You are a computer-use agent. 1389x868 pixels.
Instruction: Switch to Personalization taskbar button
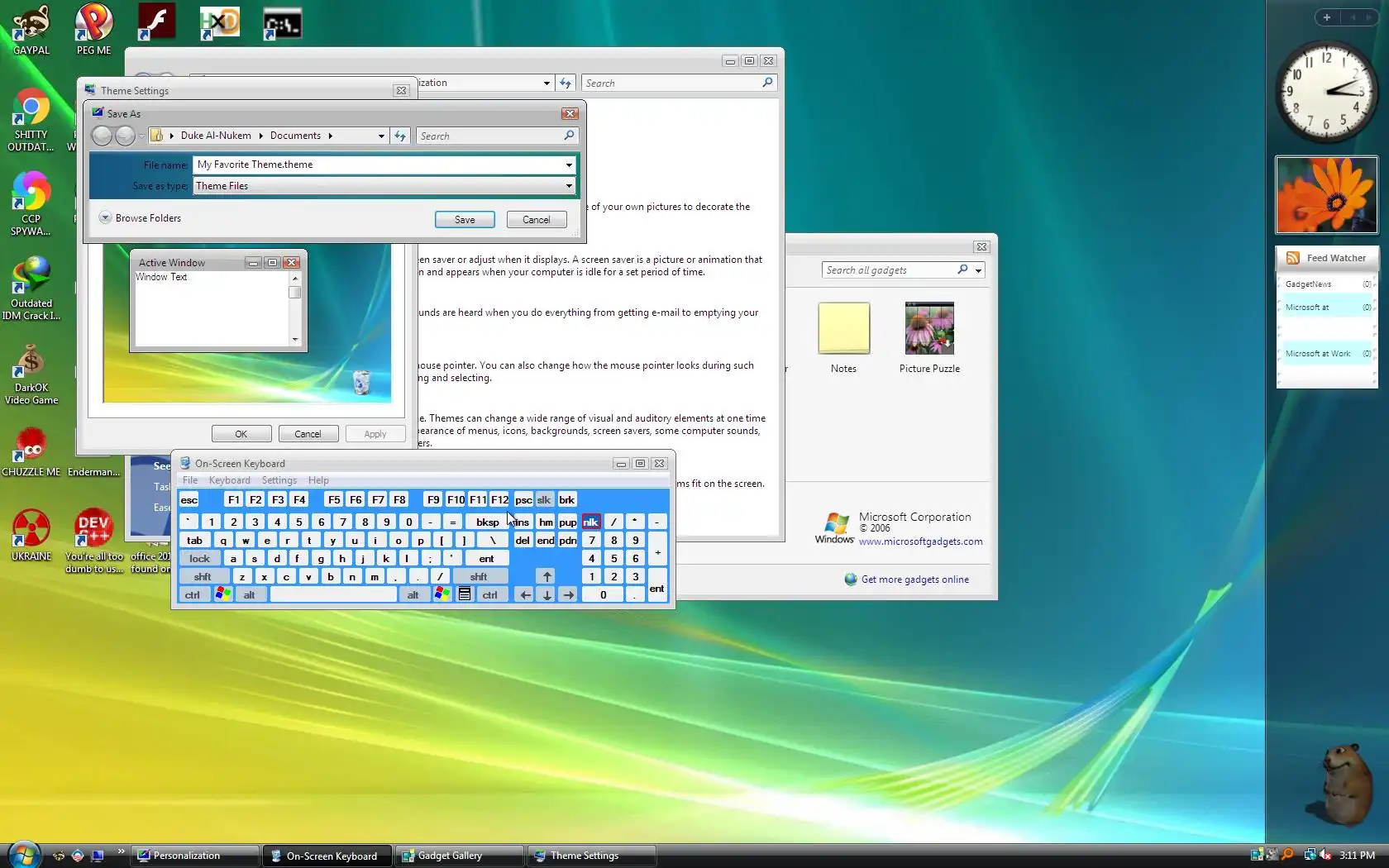click(195, 856)
